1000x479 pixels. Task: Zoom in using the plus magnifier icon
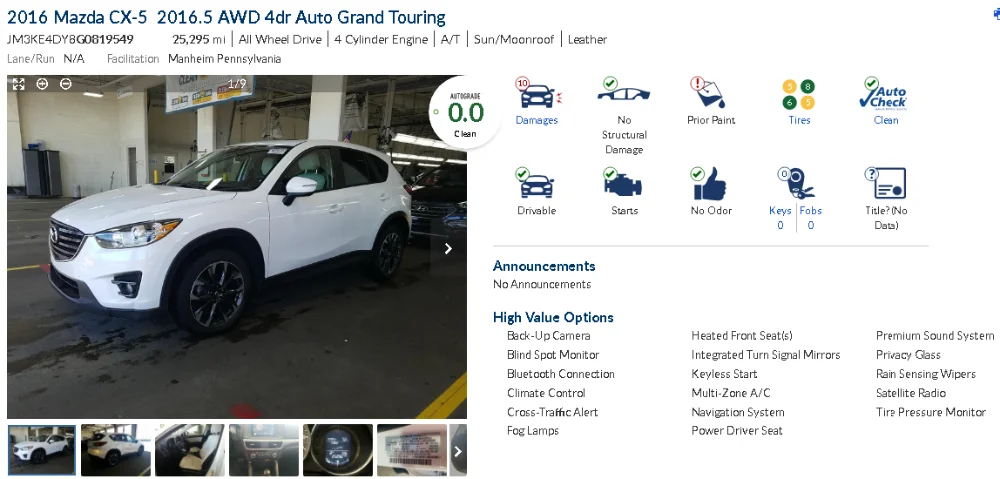[42, 84]
